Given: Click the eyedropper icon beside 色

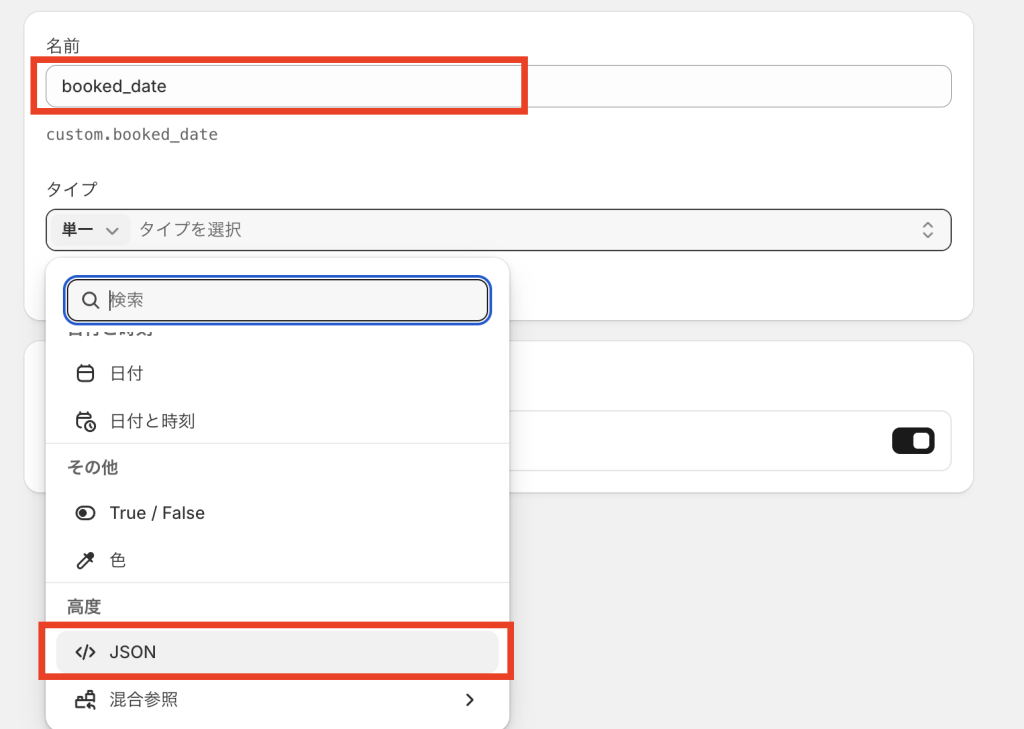Looking at the screenshot, I should tap(86, 560).
